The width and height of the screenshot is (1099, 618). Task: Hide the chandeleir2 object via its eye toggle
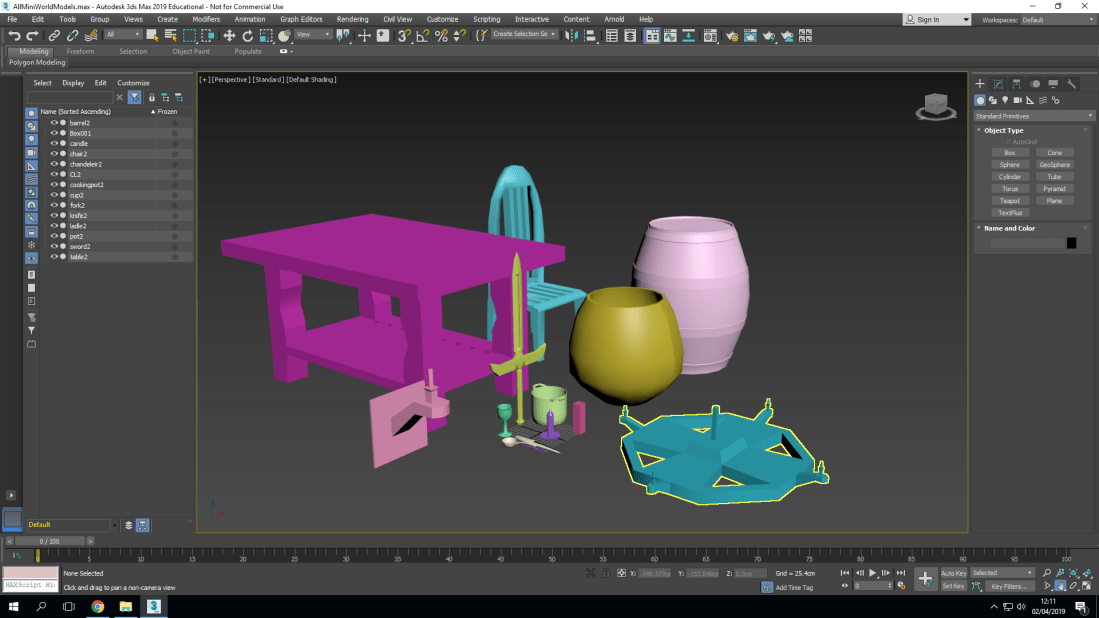pyautogui.click(x=57, y=163)
